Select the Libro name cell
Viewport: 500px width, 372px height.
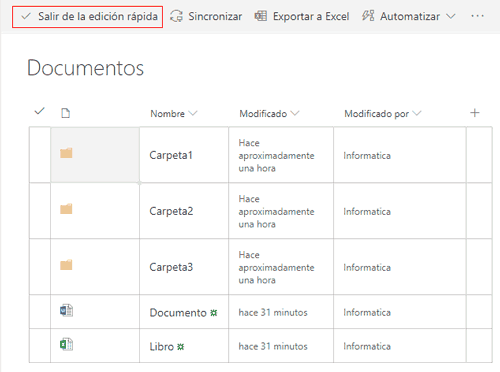184,346
